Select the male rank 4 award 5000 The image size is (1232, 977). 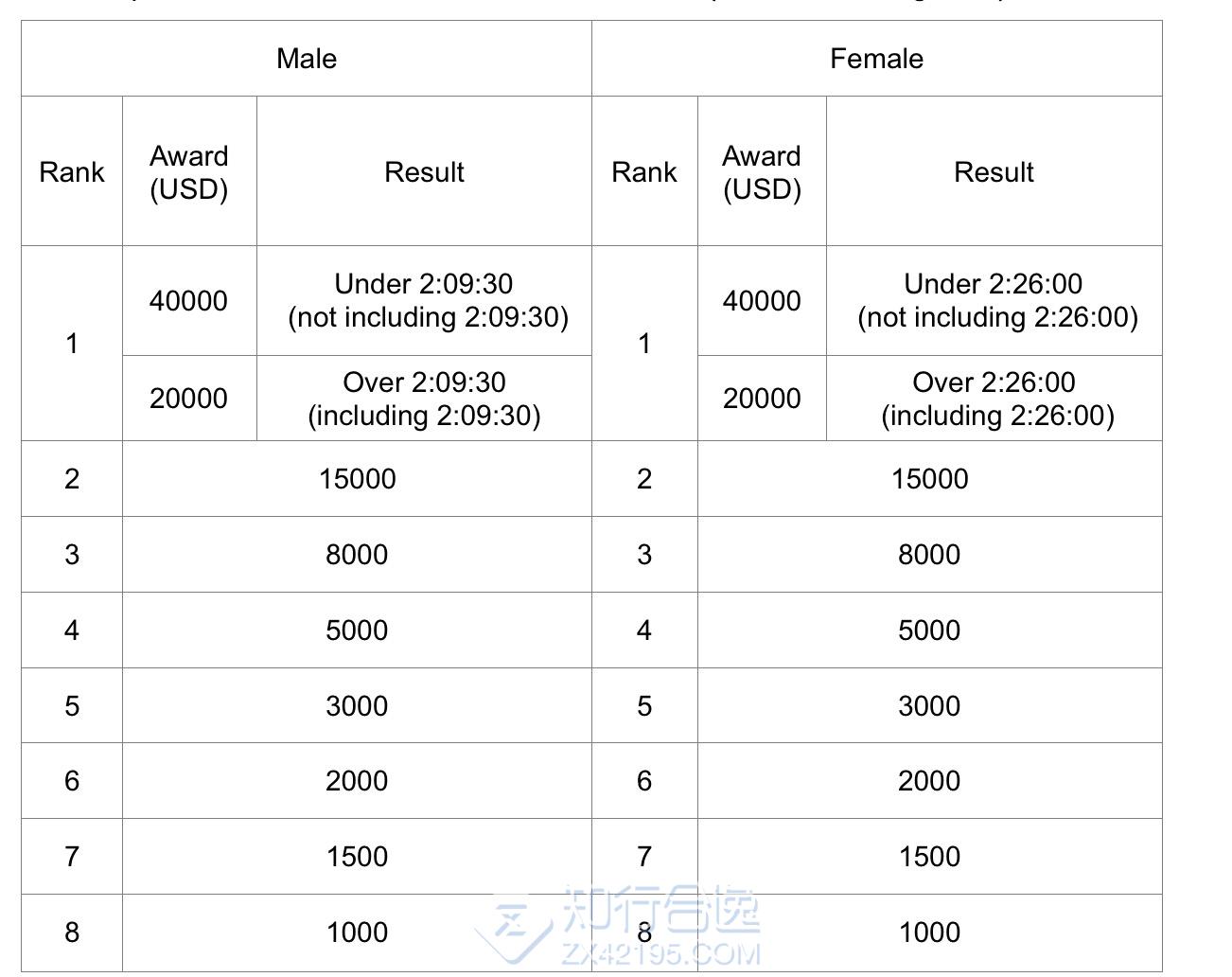click(357, 631)
